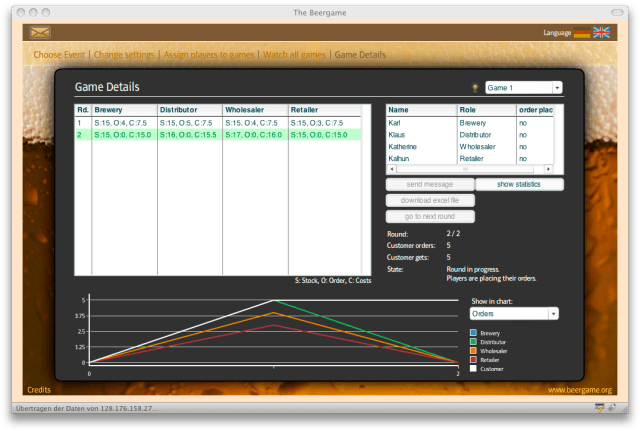Open the Show in chart Orders dropdown
The image size is (640, 431).
(514, 313)
